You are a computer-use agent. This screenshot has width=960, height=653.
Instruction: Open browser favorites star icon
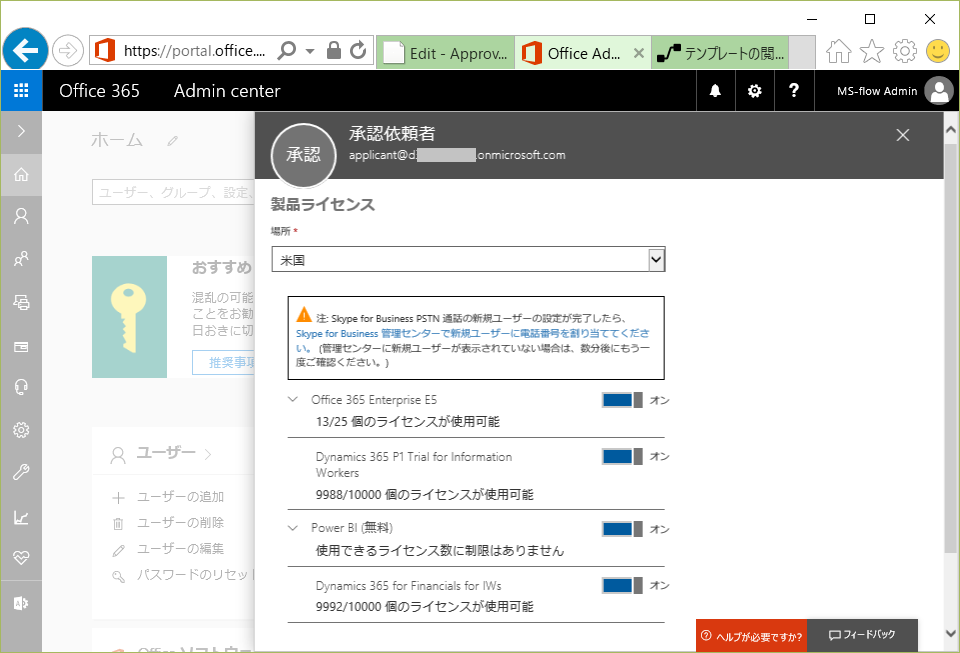tap(872, 51)
